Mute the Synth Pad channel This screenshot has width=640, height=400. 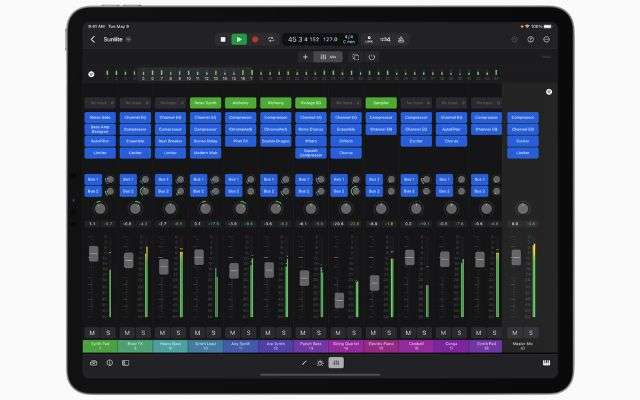tap(478, 332)
